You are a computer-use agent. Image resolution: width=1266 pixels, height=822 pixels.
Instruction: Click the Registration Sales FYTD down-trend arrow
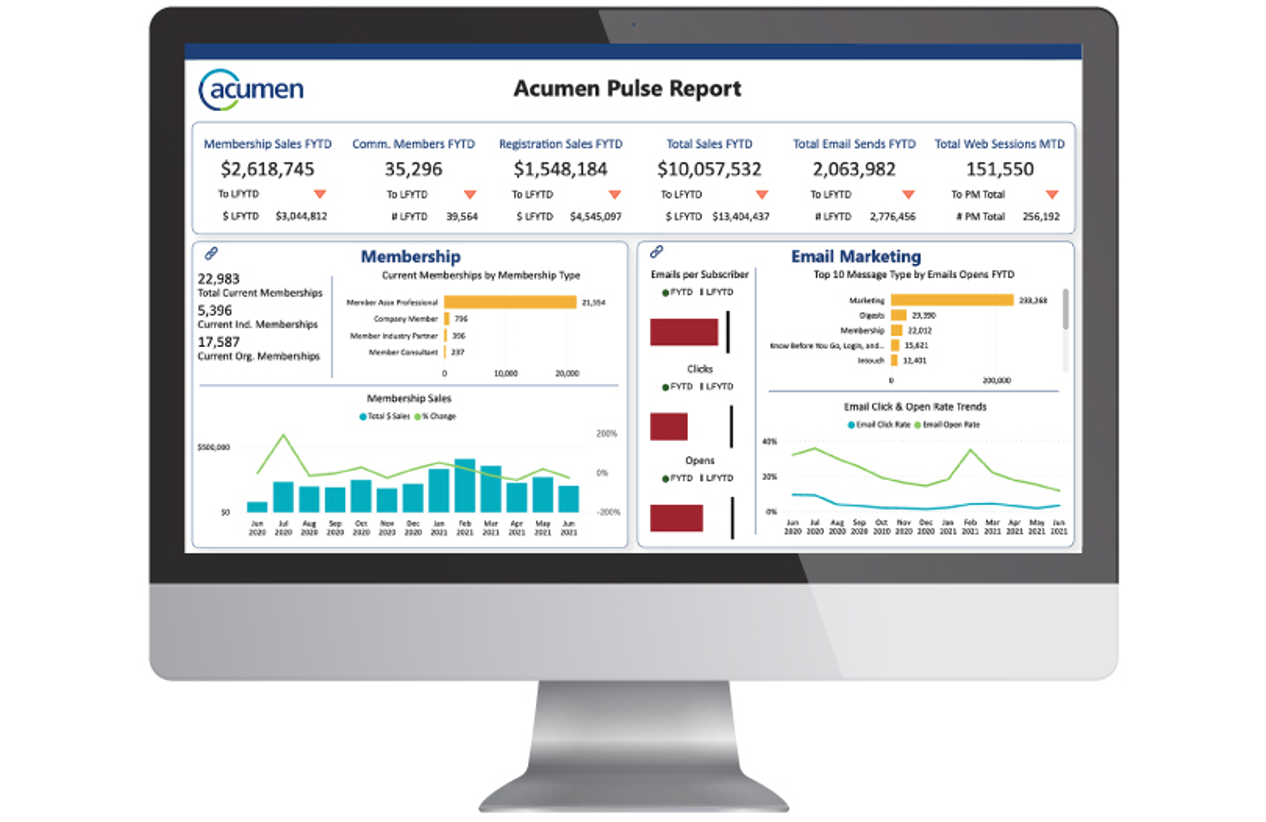pos(615,194)
